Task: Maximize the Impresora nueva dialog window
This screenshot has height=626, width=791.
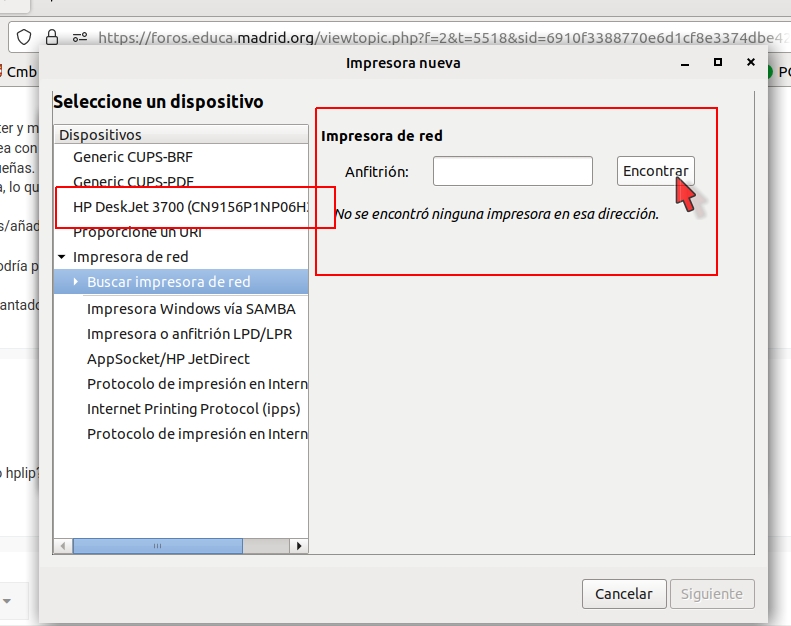Action: point(717,62)
